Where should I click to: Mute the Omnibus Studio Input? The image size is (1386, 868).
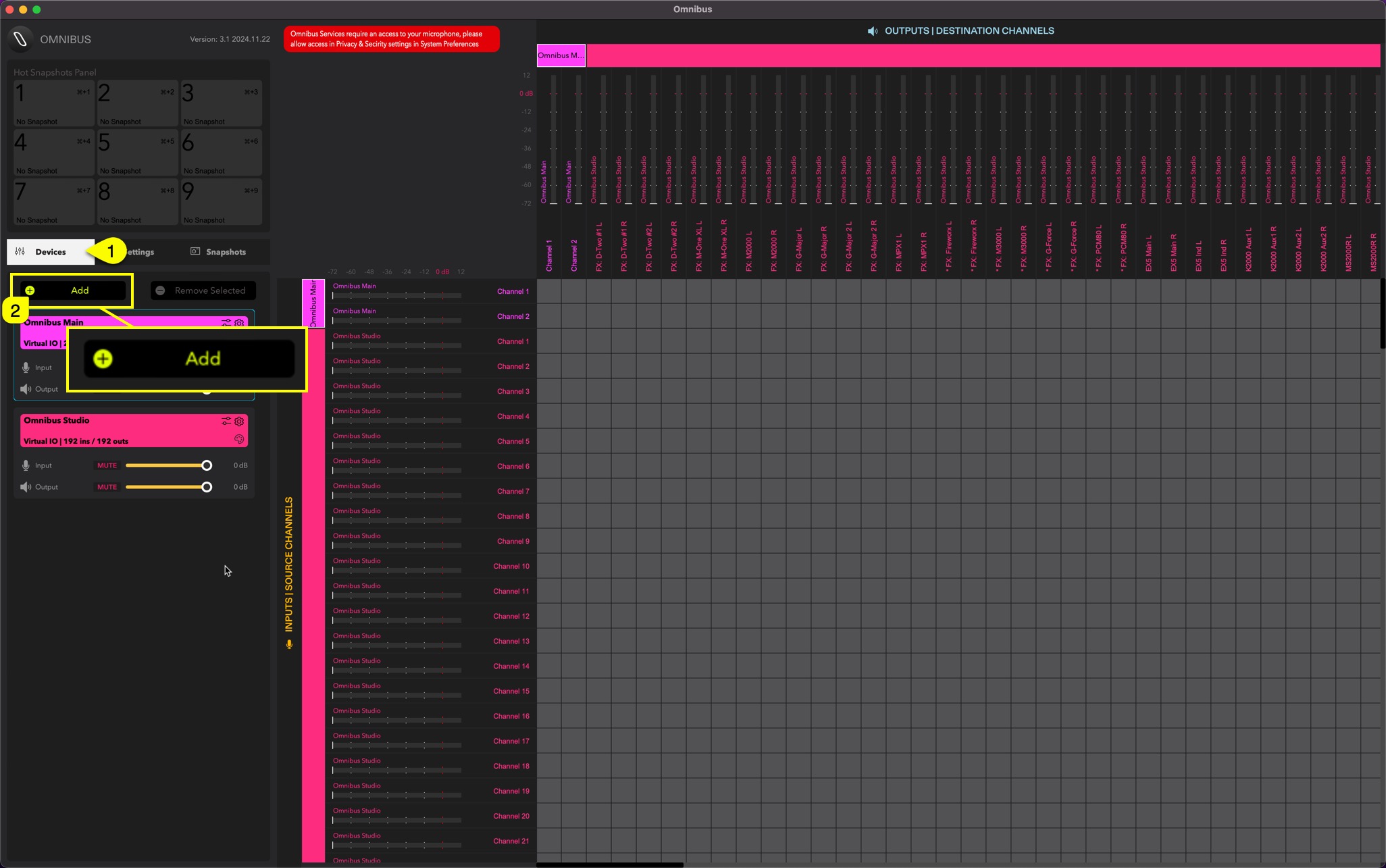(x=107, y=465)
